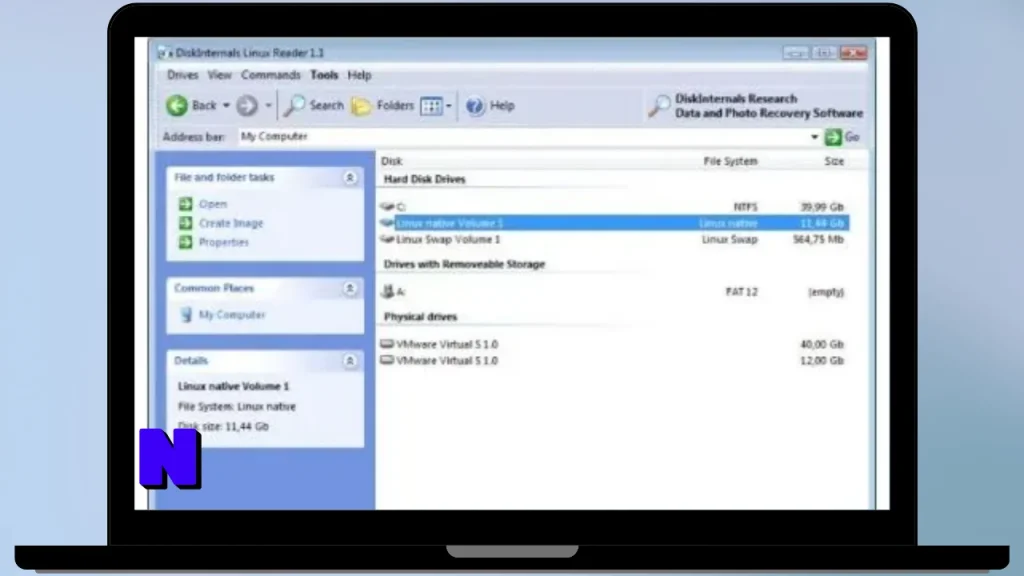Click the 39,99 Gb size value
This screenshot has height=576, width=1024.
pyautogui.click(x=822, y=207)
